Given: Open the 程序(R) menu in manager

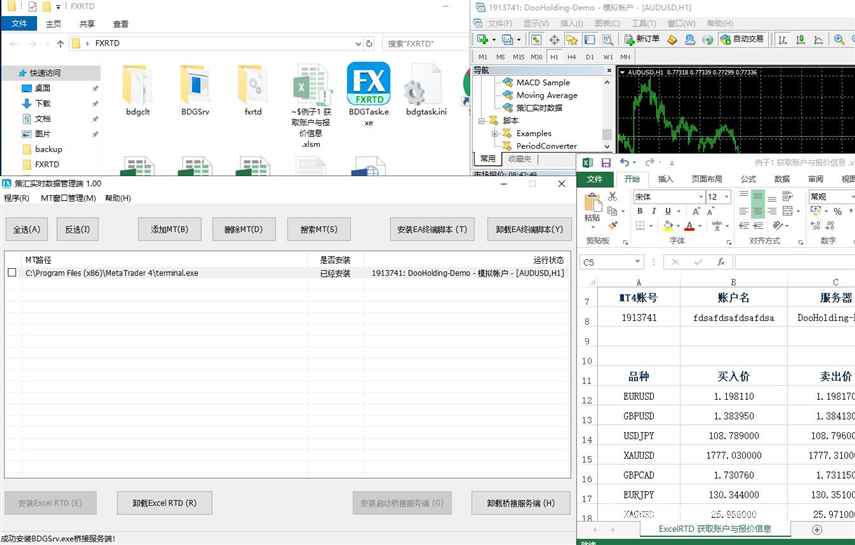Looking at the screenshot, I should tap(17, 198).
